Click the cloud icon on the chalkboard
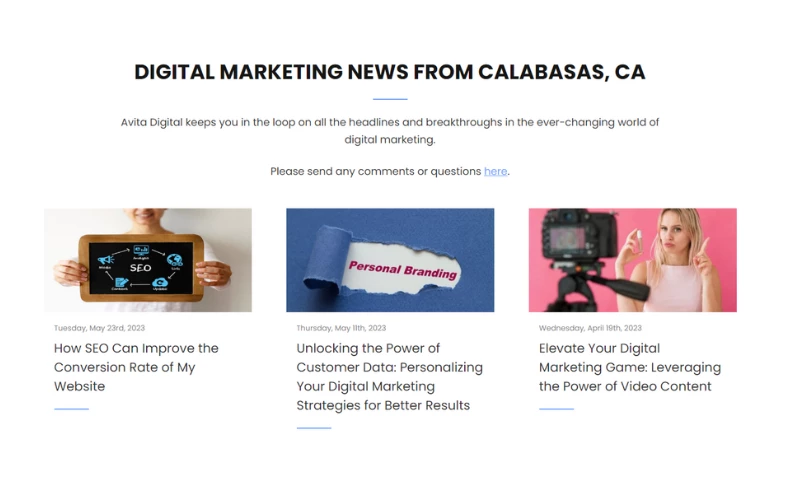The height and width of the screenshot is (480, 800). tap(160, 282)
